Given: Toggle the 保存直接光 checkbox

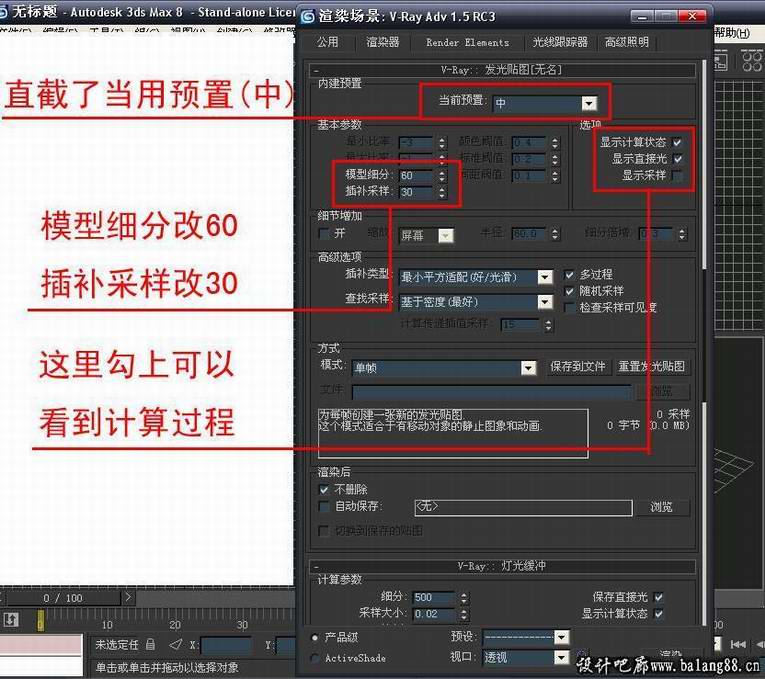Looking at the screenshot, I should 659,598.
